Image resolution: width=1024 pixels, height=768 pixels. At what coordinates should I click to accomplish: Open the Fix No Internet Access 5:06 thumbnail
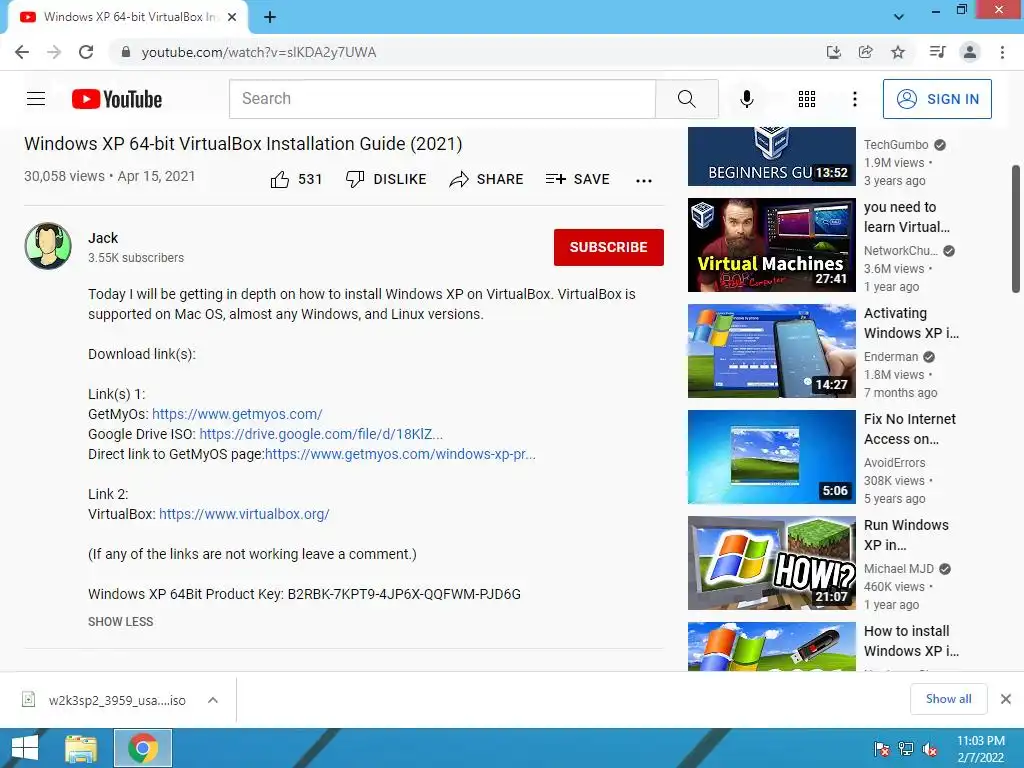coord(771,456)
